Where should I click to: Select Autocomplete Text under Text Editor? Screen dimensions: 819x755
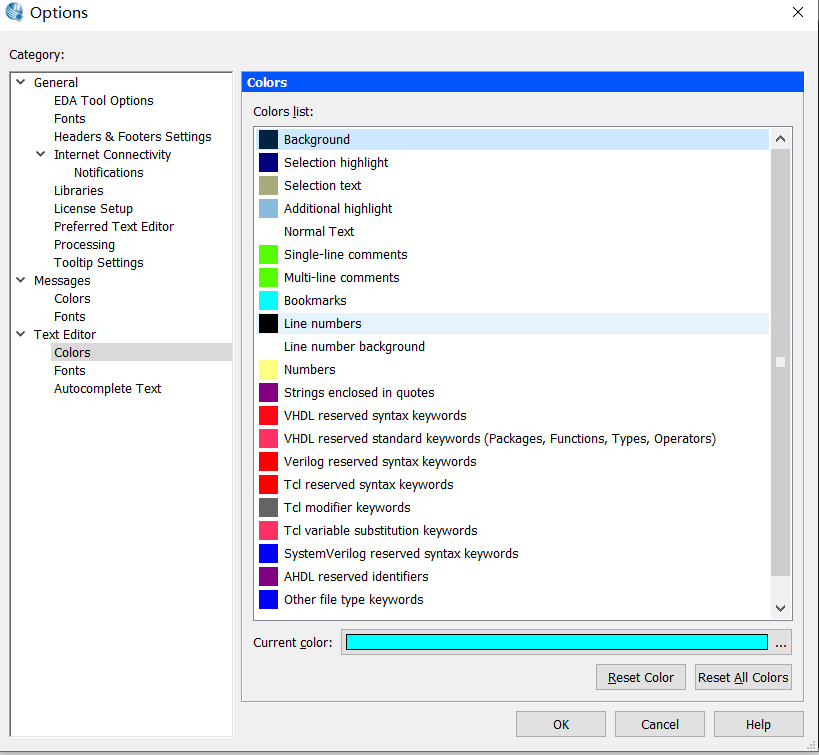pyautogui.click(x=107, y=388)
